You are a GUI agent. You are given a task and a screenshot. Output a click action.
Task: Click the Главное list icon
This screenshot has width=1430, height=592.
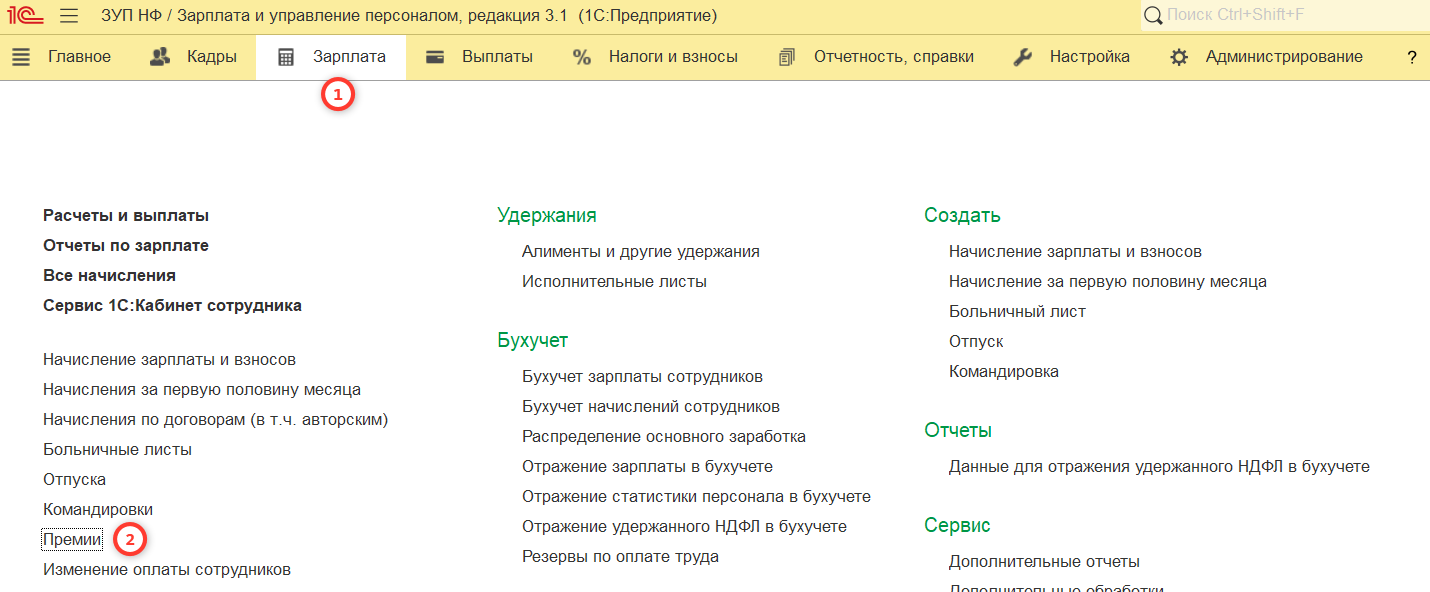(21, 57)
